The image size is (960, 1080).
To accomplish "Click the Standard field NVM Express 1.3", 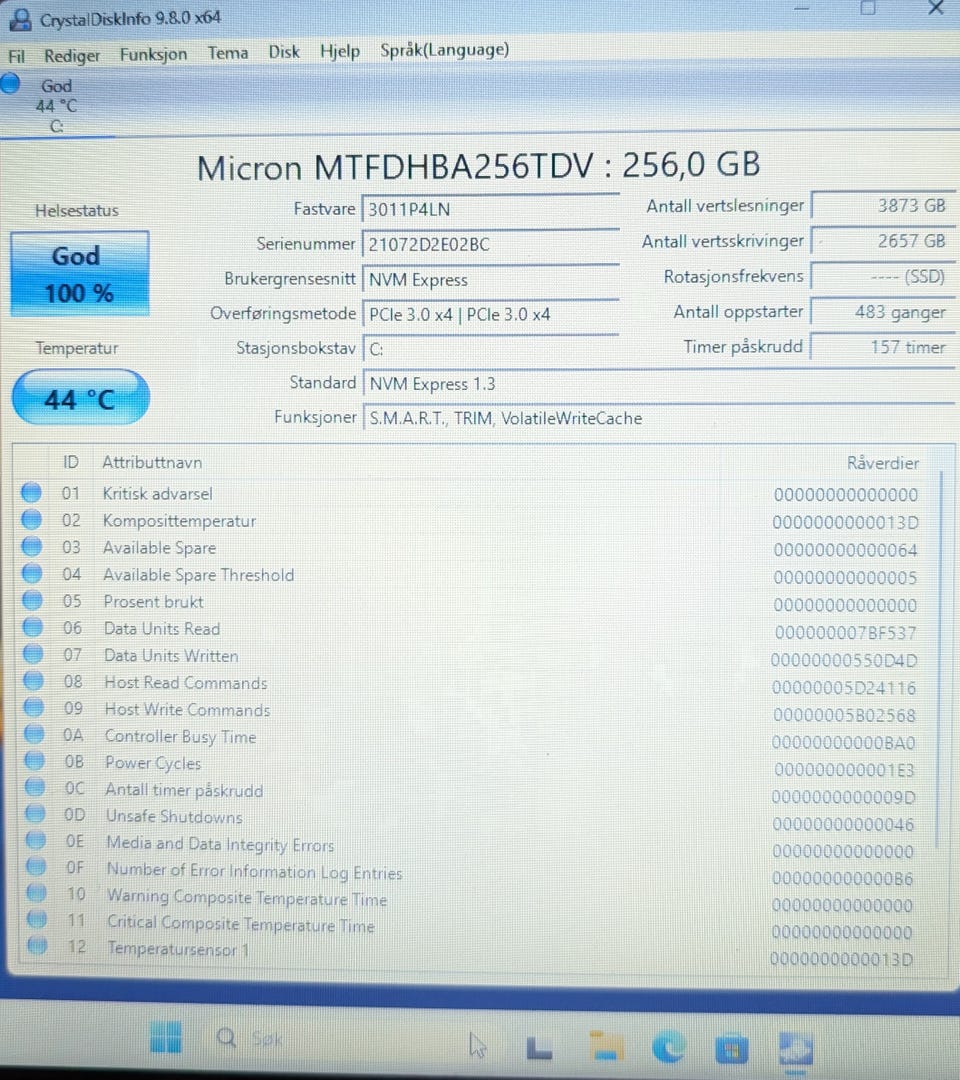I will (658, 384).
